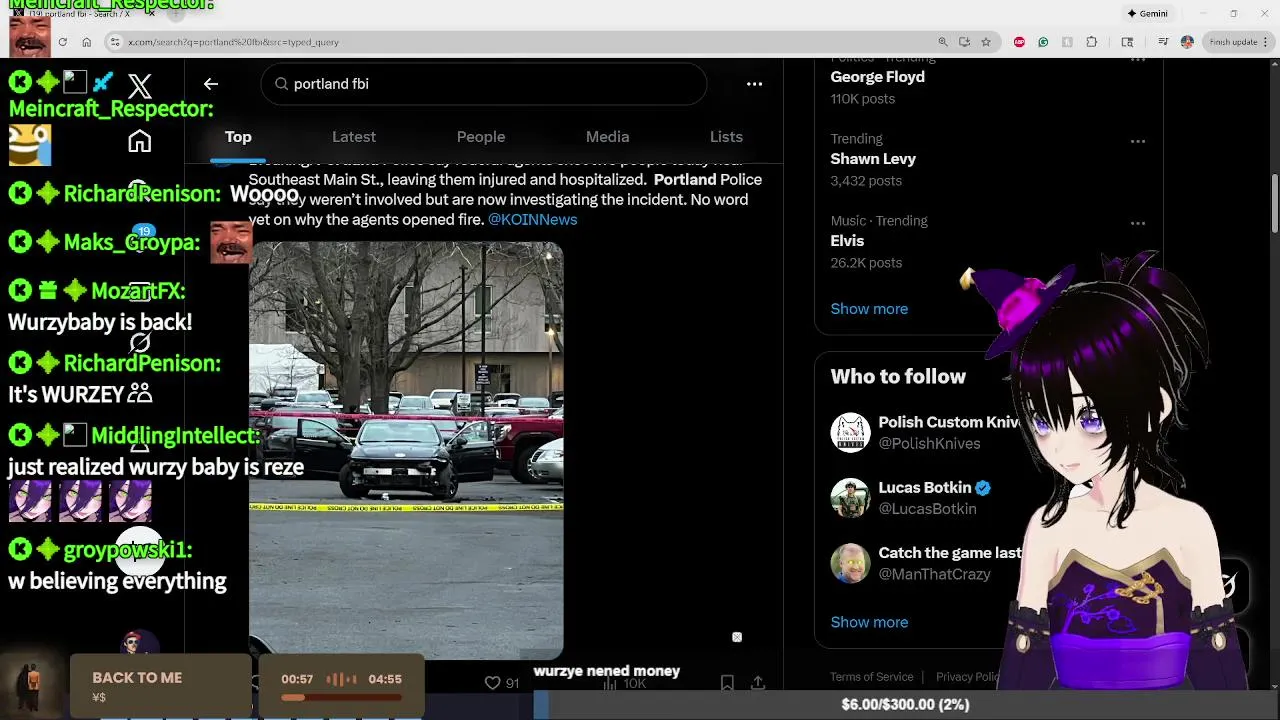Click the browser address bar URL
The image size is (1280, 720).
pos(233,42)
